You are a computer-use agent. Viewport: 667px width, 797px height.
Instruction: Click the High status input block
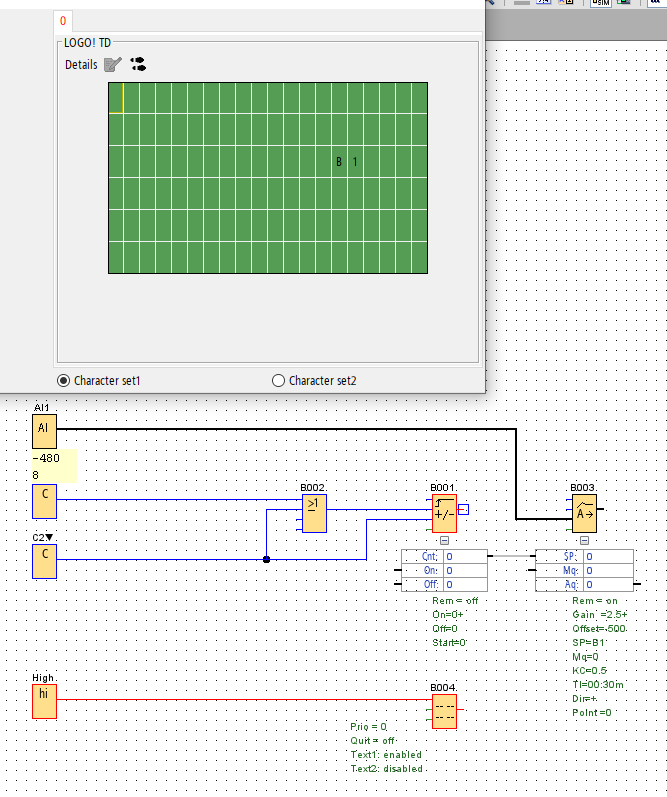tap(44, 701)
